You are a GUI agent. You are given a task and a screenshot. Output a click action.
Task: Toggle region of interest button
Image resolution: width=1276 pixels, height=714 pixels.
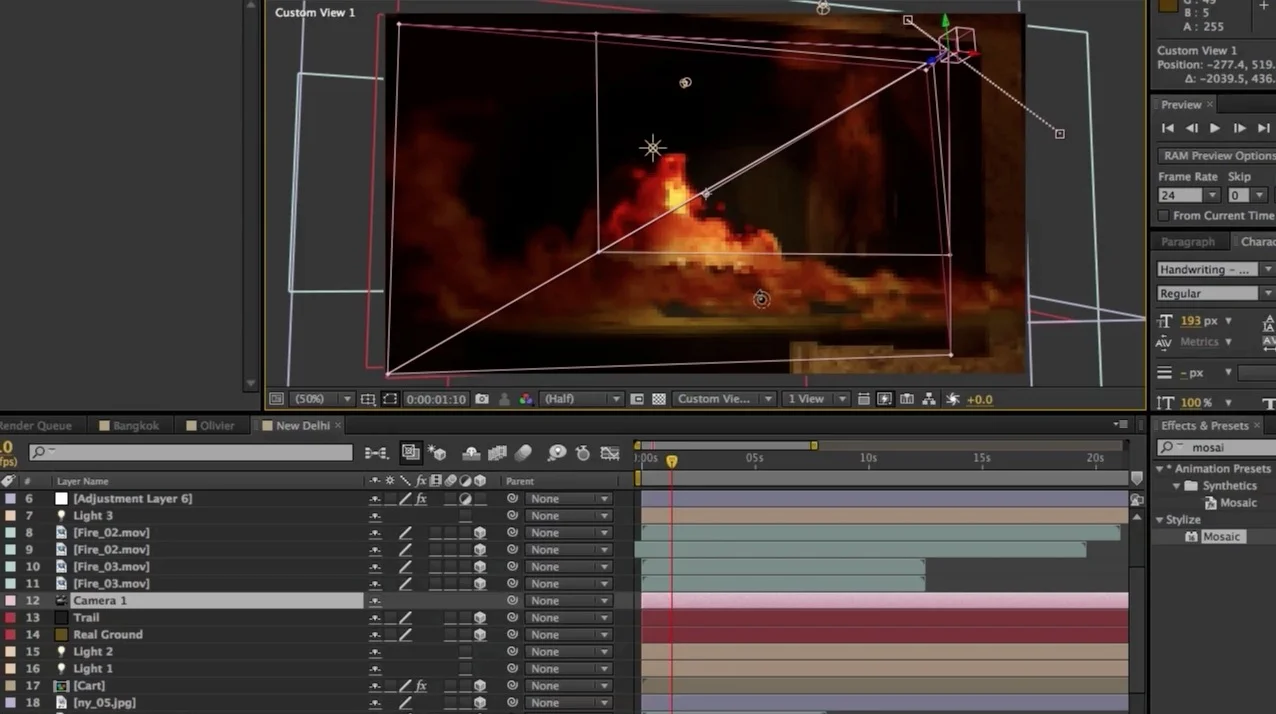[637, 399]
